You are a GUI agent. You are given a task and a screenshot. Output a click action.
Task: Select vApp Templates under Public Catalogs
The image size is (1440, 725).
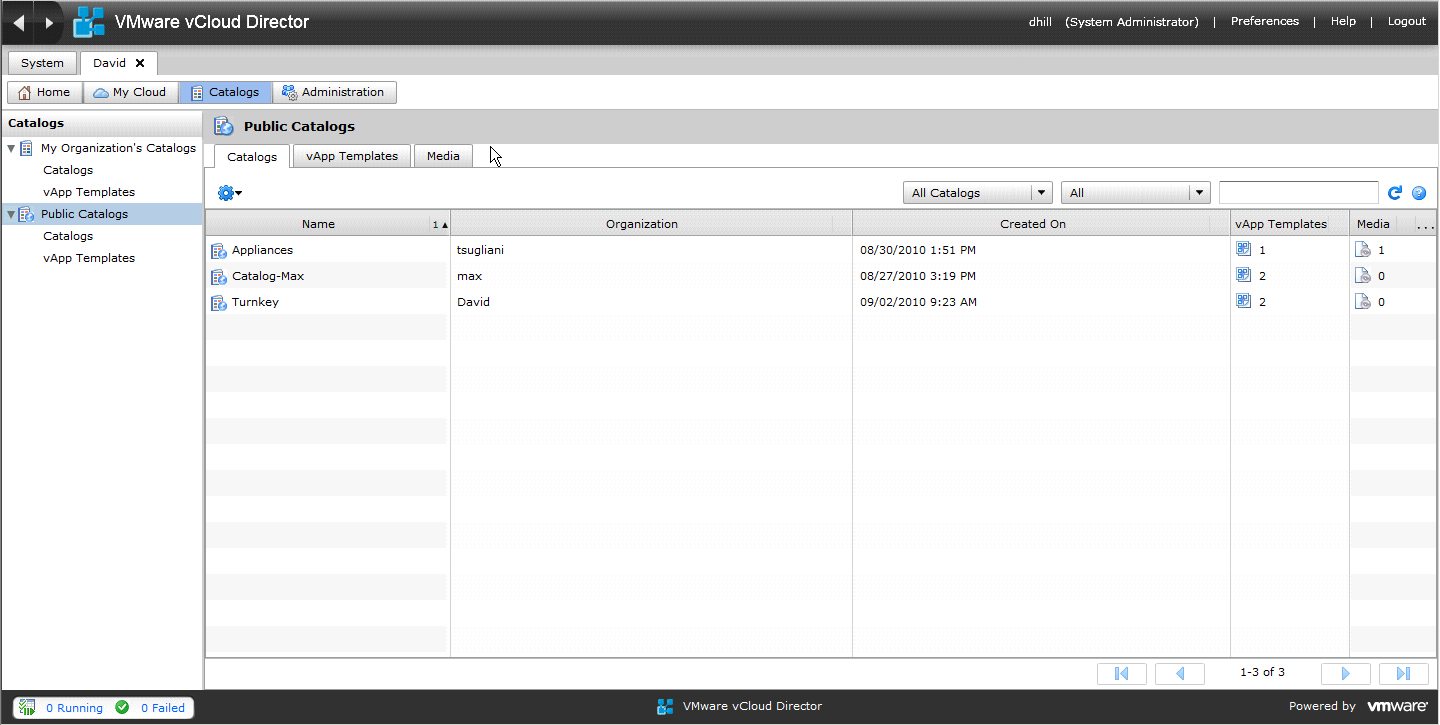coord(89,258)
